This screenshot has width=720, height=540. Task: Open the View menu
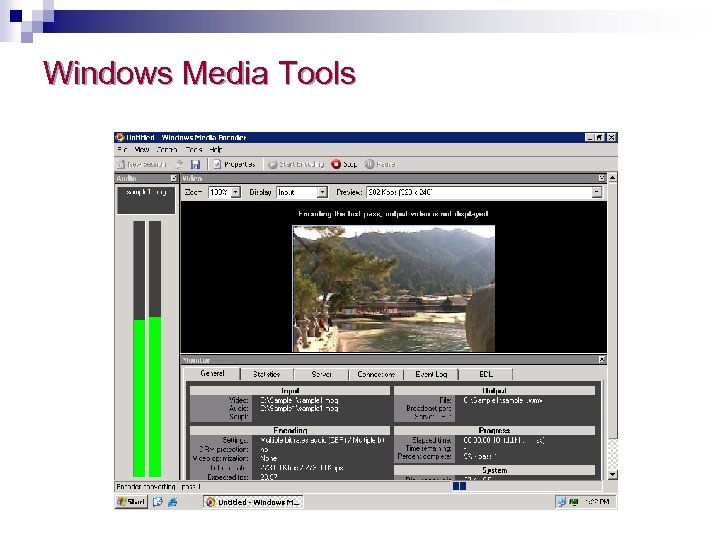[x=141, y=150]
